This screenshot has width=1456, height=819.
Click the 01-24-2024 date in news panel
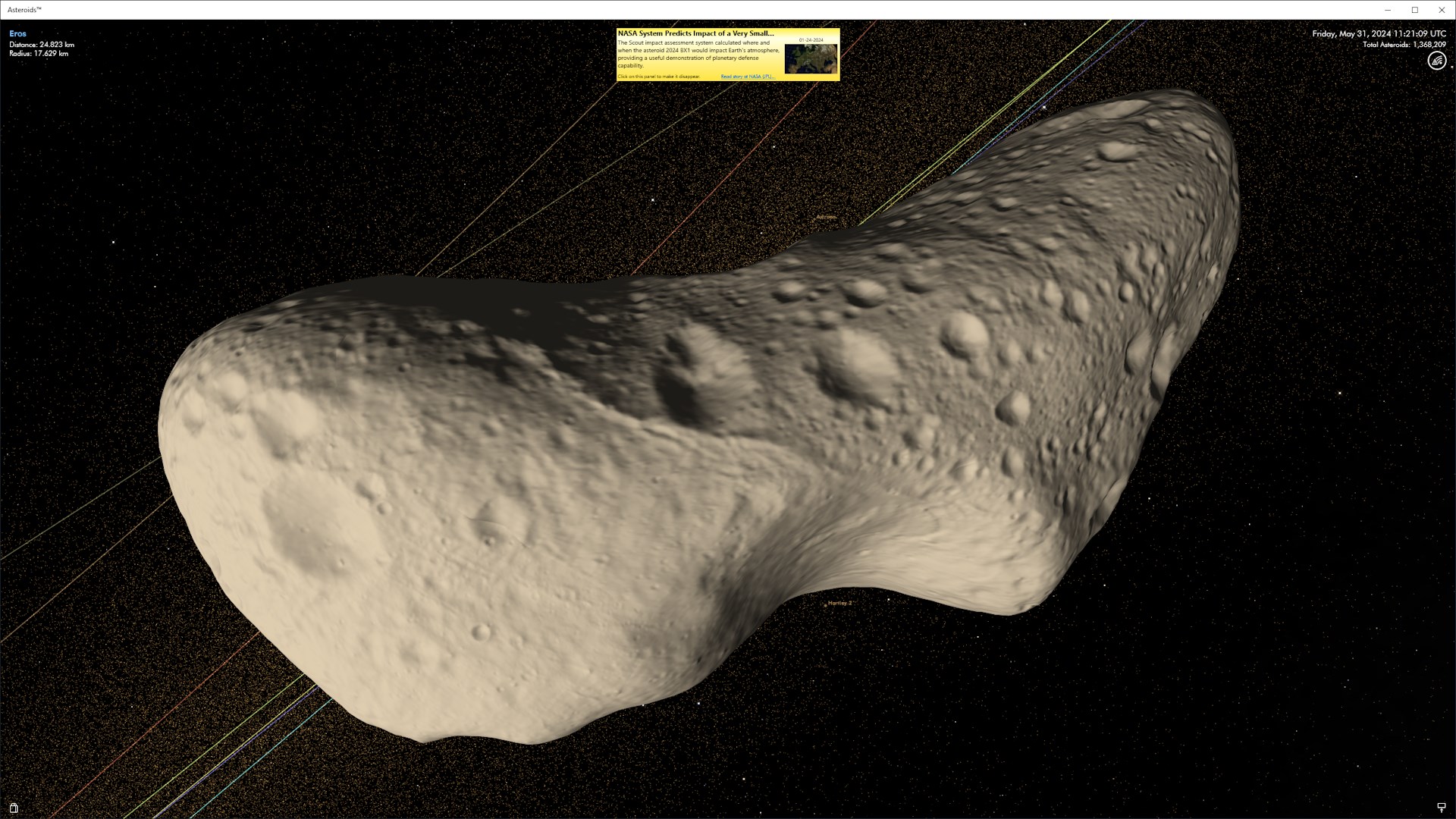811,40
